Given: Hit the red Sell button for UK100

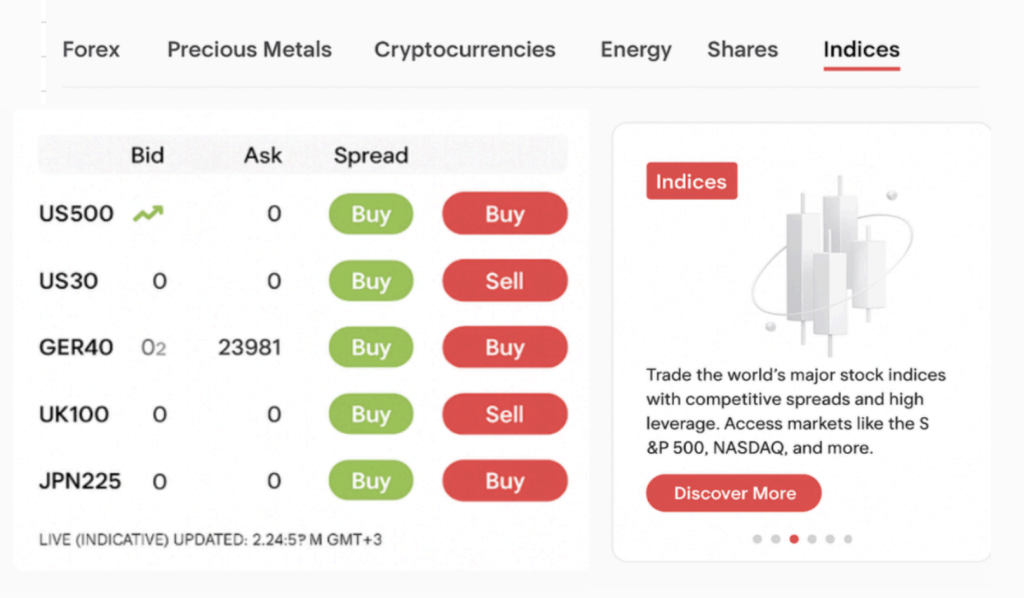Looking at the screenshot, I should click(x=504, y=414).
